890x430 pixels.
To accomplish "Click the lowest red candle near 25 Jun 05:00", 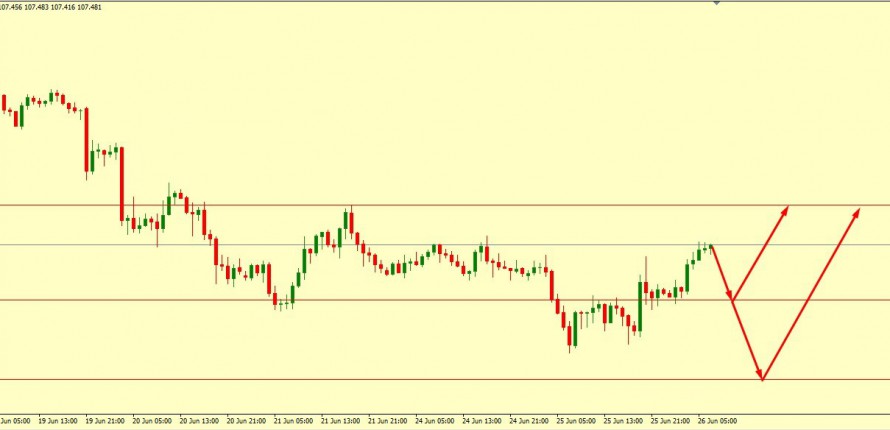I will (571, 334).
